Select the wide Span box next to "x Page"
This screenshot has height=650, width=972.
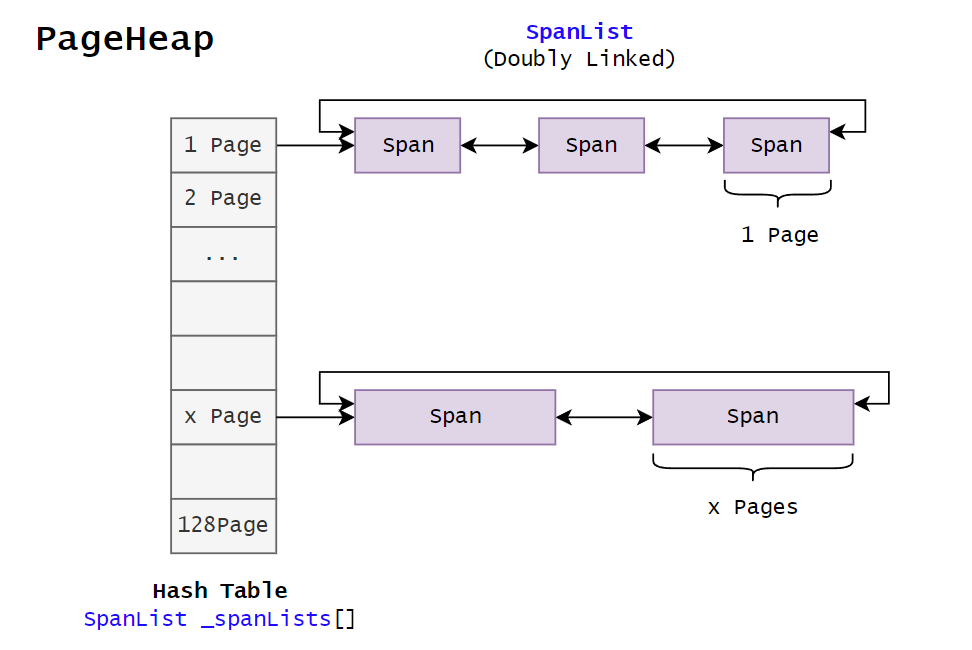pyautogui.click(x=455, y=417)
